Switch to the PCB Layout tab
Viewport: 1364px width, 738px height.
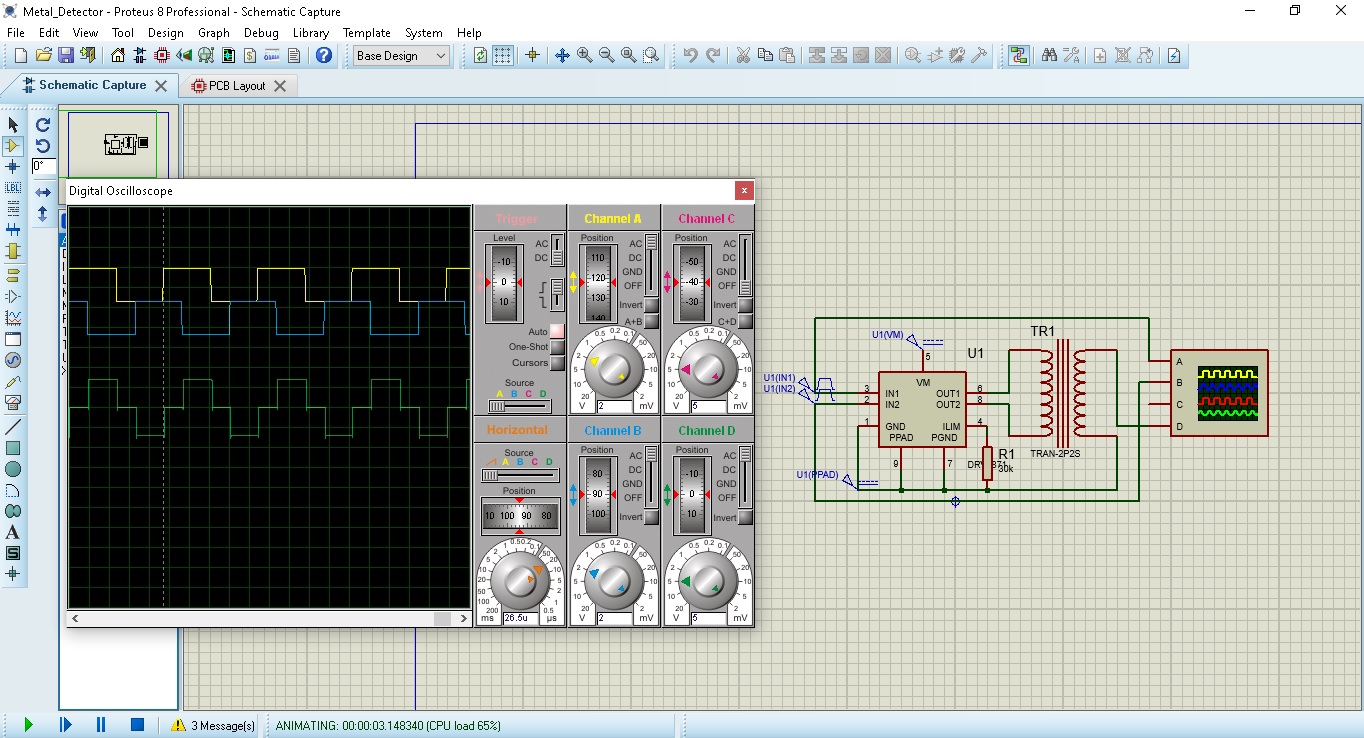tap(236, 86)
